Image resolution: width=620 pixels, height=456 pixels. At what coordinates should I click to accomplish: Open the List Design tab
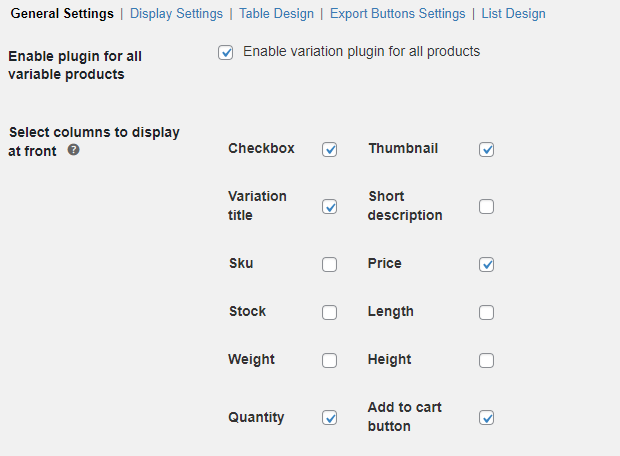click(x=513, y=14)
